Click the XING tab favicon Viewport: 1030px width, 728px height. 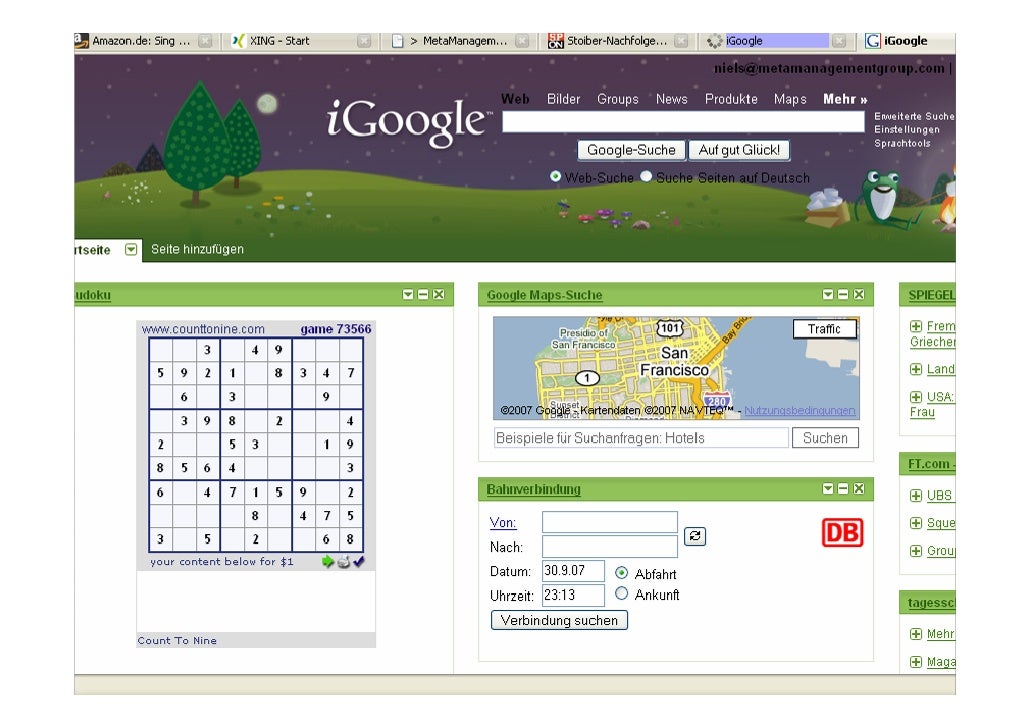(238, 41)
